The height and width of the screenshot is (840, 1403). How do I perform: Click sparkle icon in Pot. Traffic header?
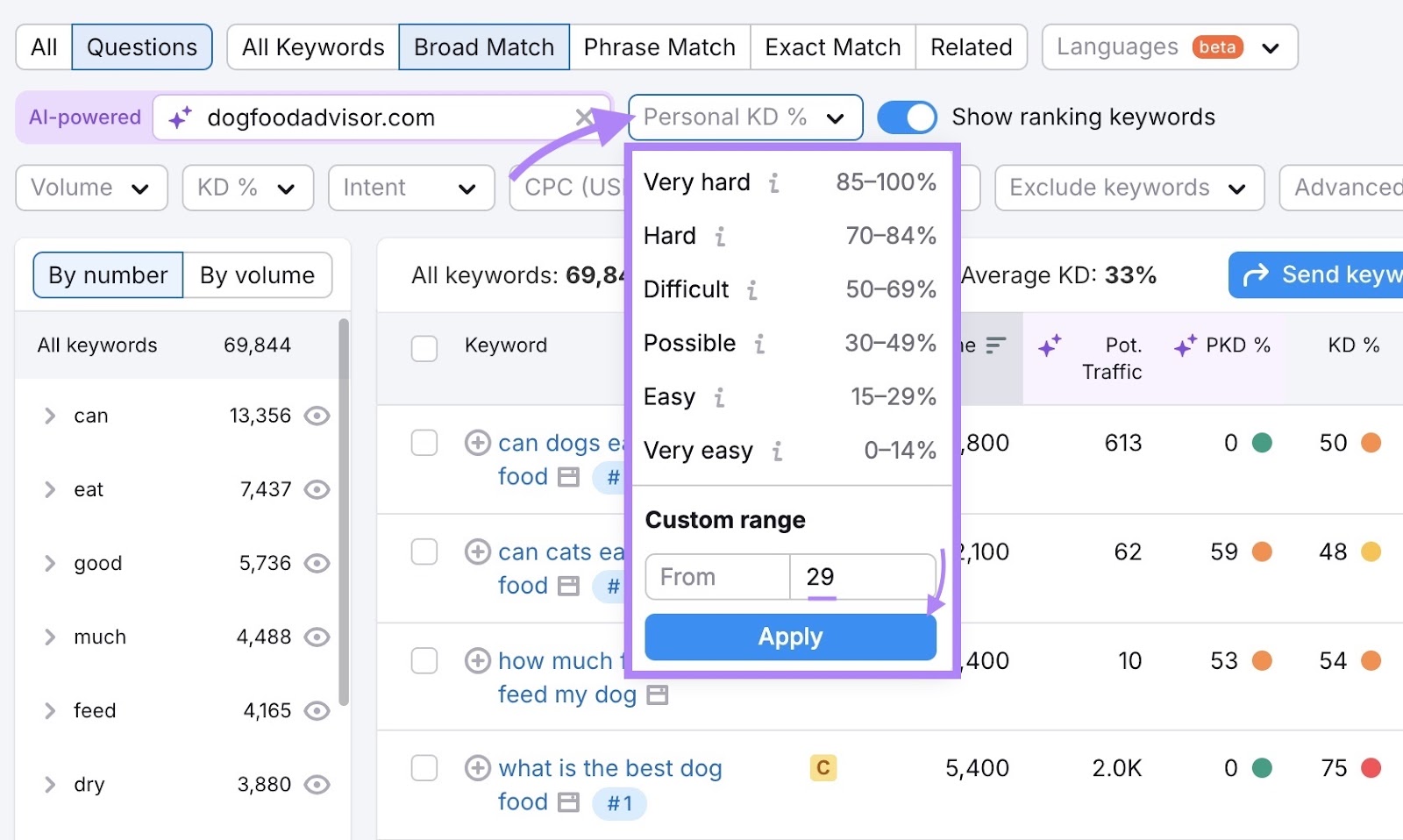click(1050, 345)
